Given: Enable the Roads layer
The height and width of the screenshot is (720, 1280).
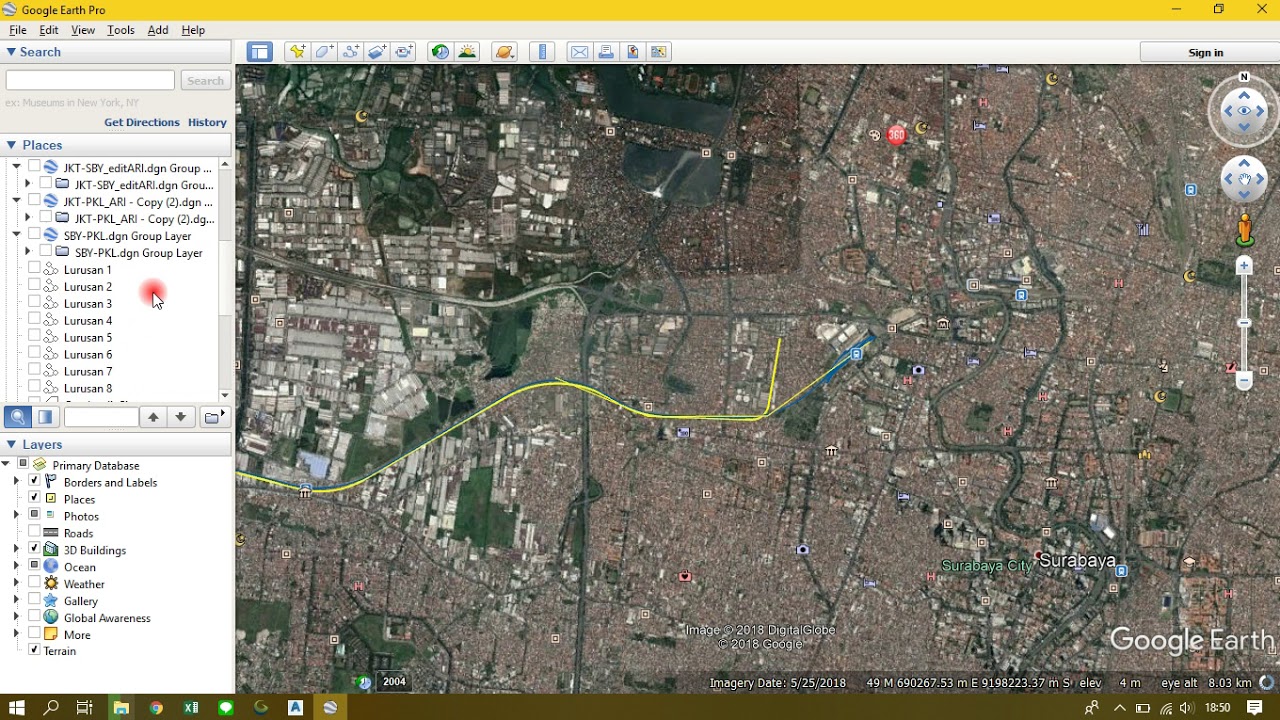Looking at the screenshot, I should click(34, 533).
